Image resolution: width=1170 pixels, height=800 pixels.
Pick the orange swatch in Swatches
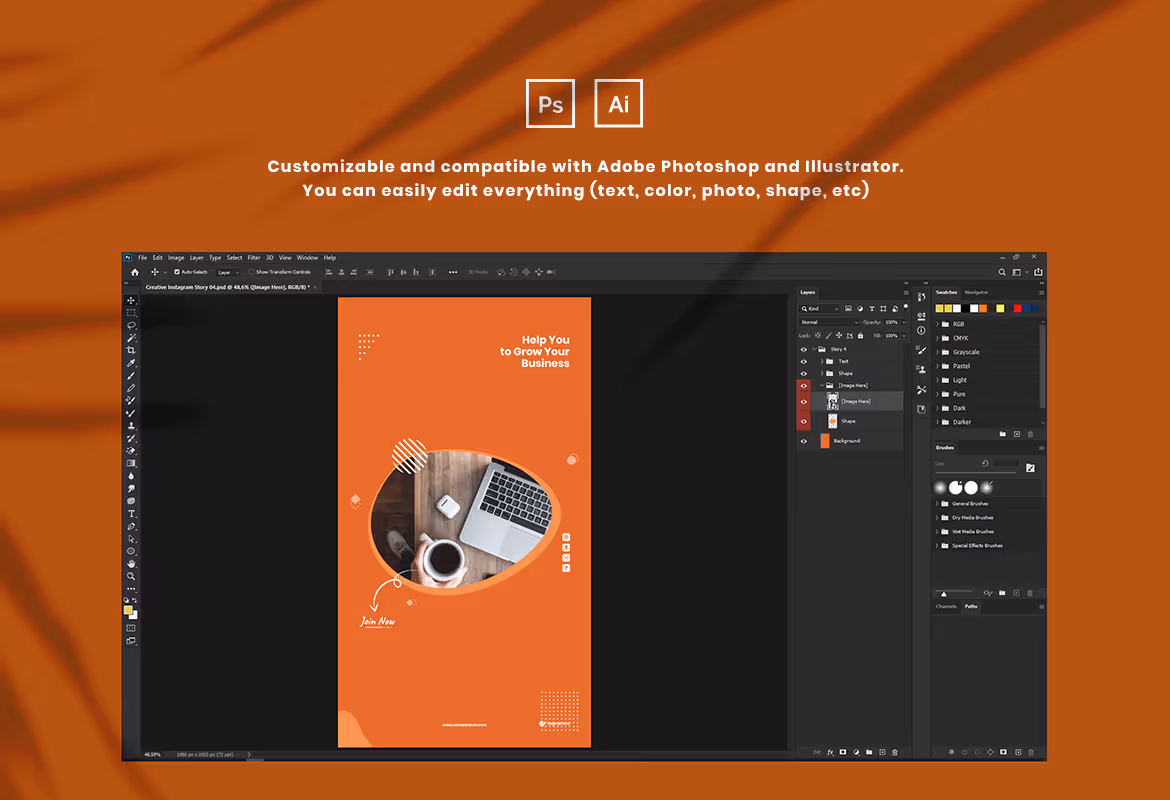click(983, 308)
